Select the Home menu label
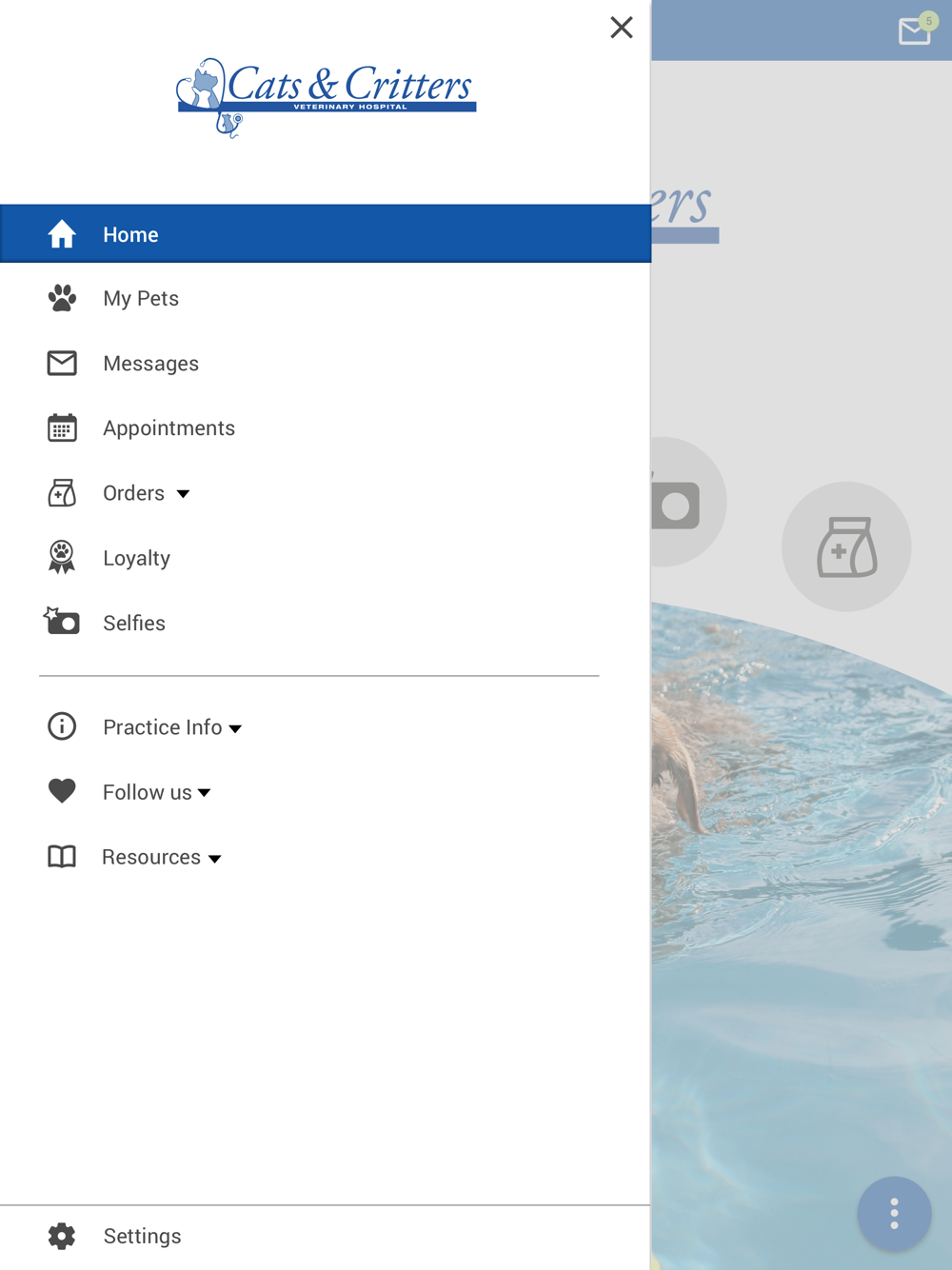 click(130, 234)
